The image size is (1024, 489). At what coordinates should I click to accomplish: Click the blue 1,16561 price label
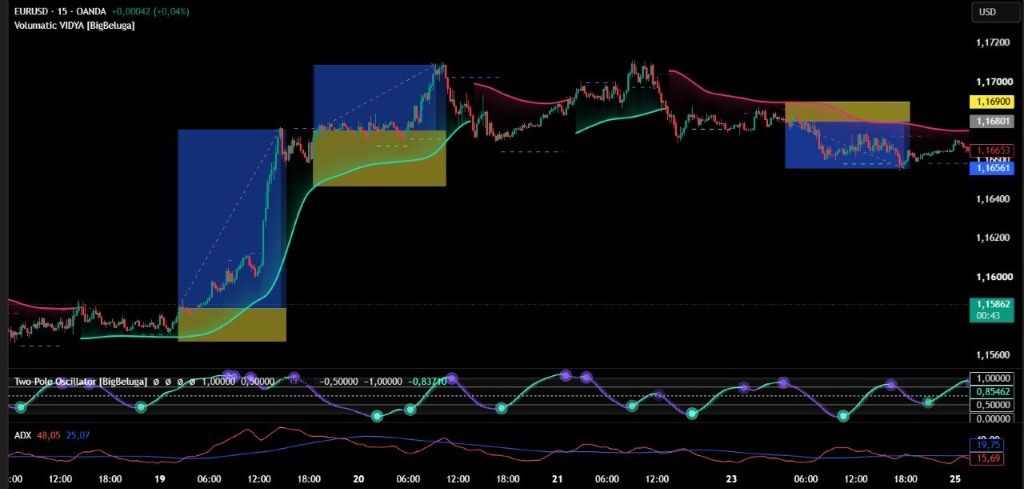point(991,168)
